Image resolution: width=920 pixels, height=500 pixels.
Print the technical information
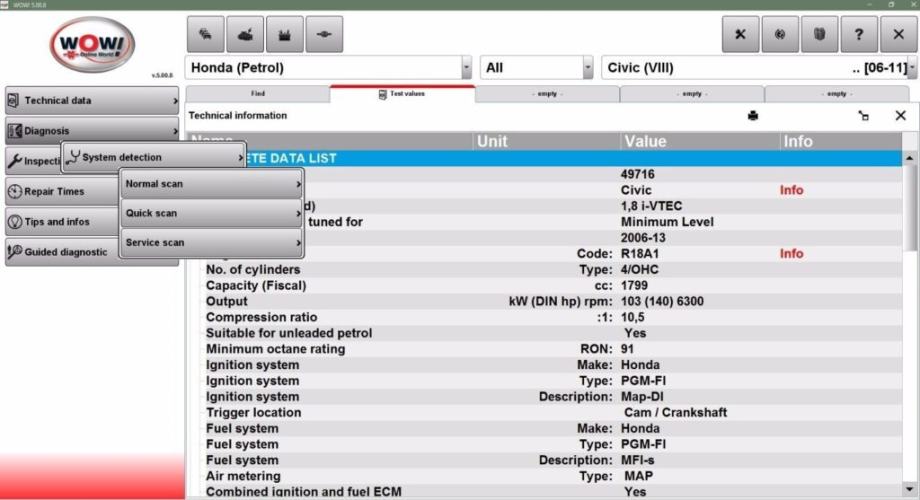tap(753, 116)
